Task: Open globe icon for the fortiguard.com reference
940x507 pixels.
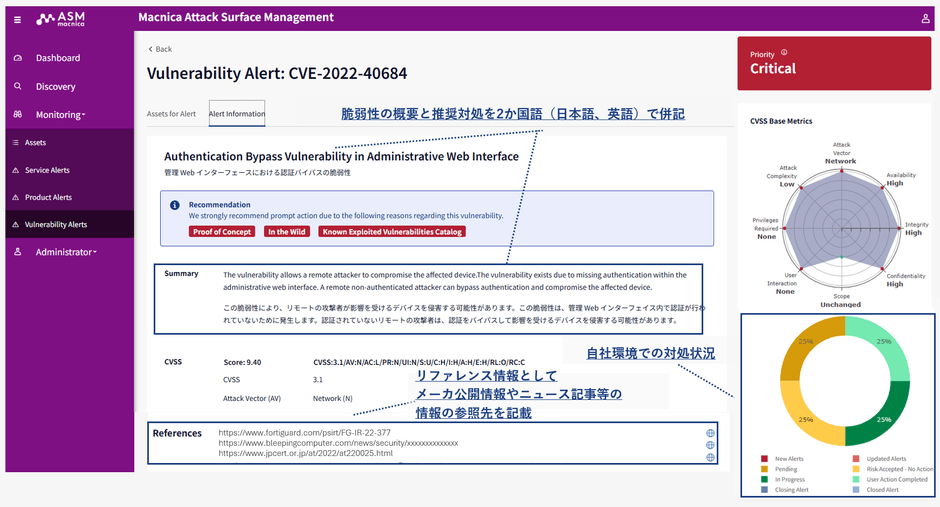Action: tap(710, 433)
